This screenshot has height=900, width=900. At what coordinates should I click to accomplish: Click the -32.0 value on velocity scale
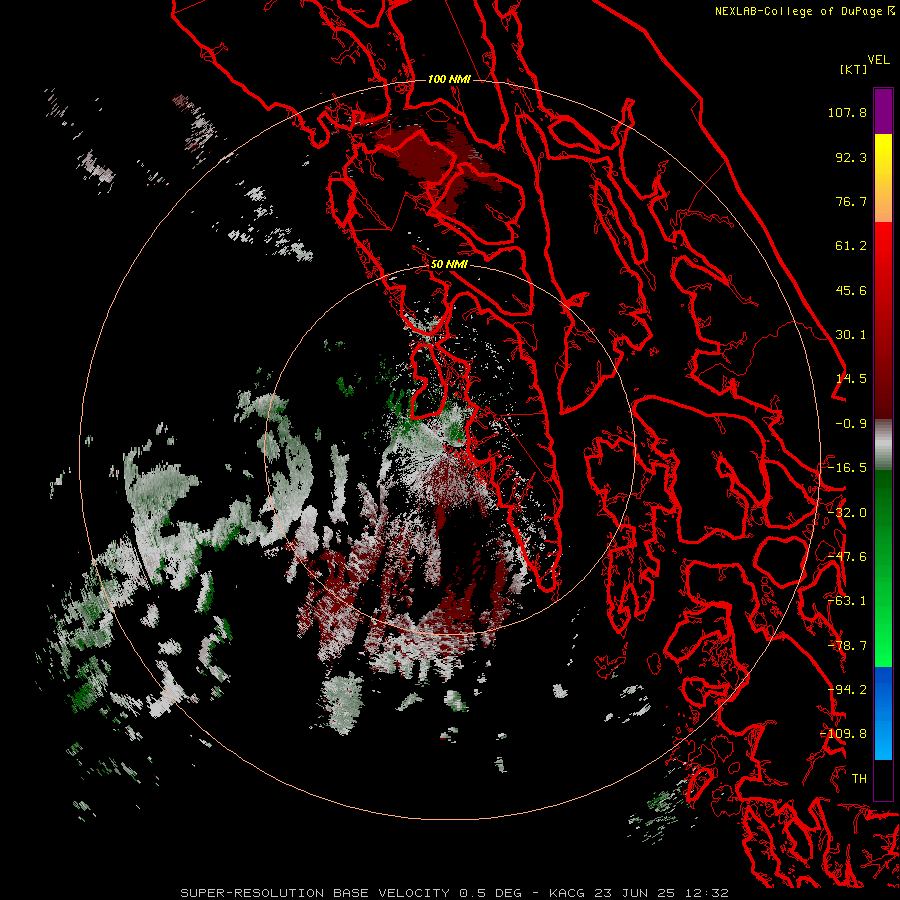coord(847,513)
